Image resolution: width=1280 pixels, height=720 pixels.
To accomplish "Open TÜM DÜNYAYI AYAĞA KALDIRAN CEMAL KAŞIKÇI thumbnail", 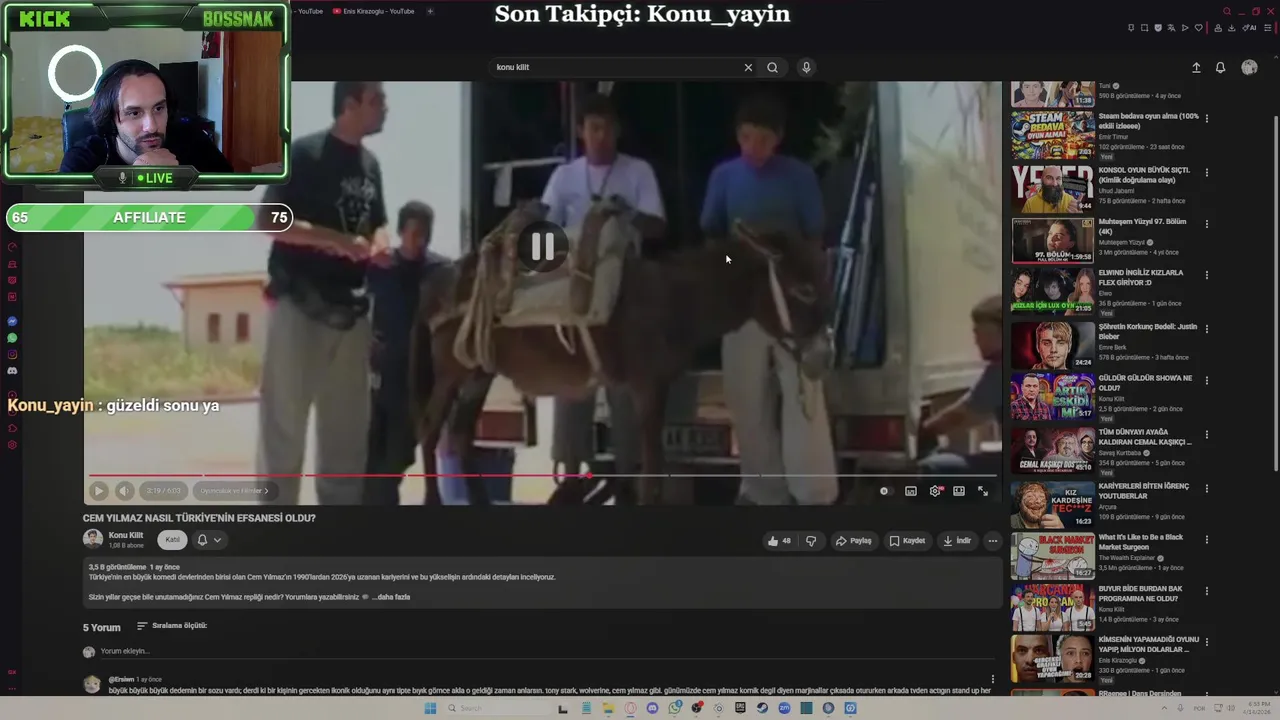I will pyautogui.click(x=1053, y=451).
